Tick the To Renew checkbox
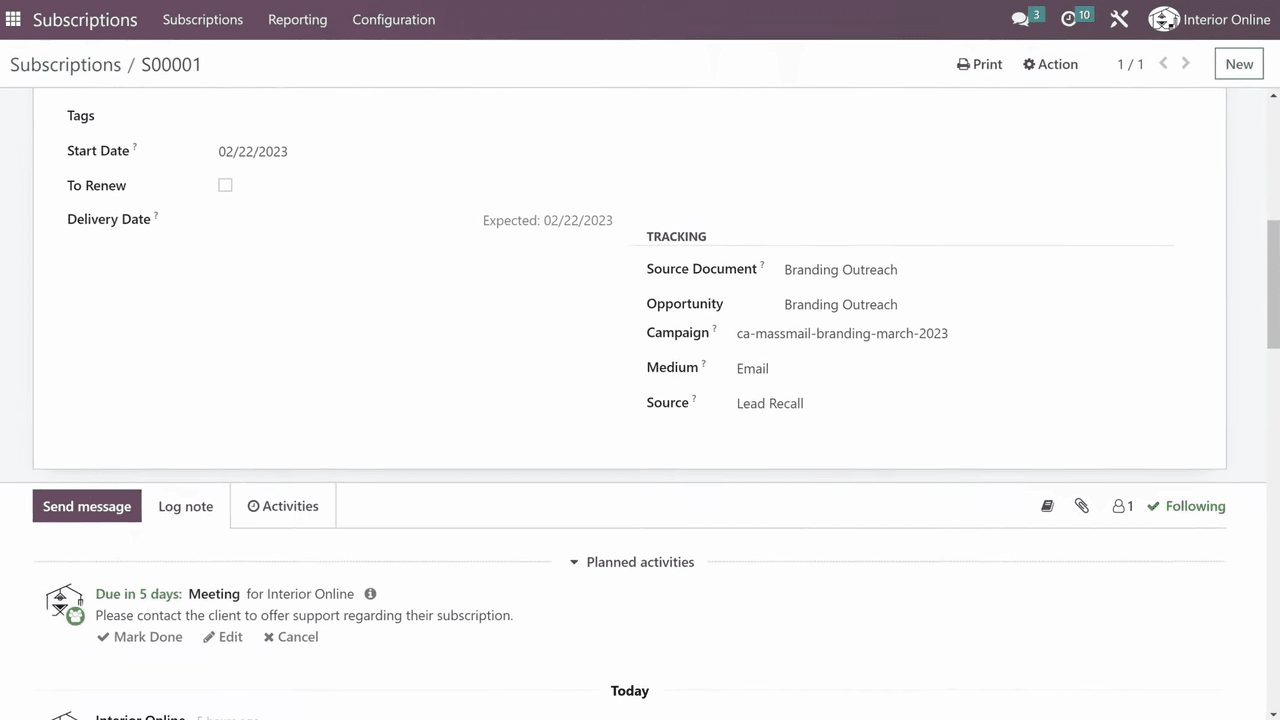1280x720 pixels. coord(225,185)
